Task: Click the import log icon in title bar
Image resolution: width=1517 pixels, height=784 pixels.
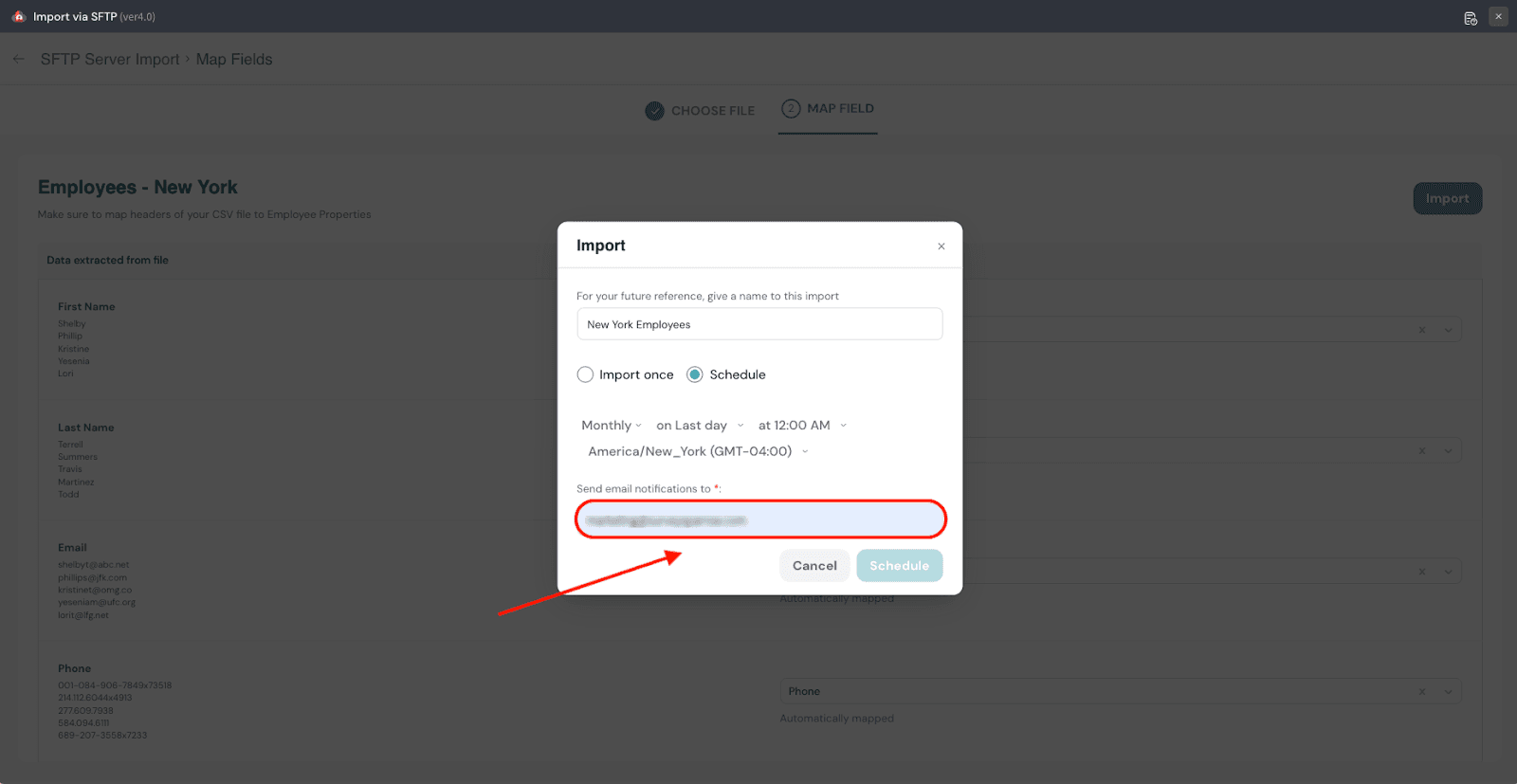Action: tap(1471, 18)
